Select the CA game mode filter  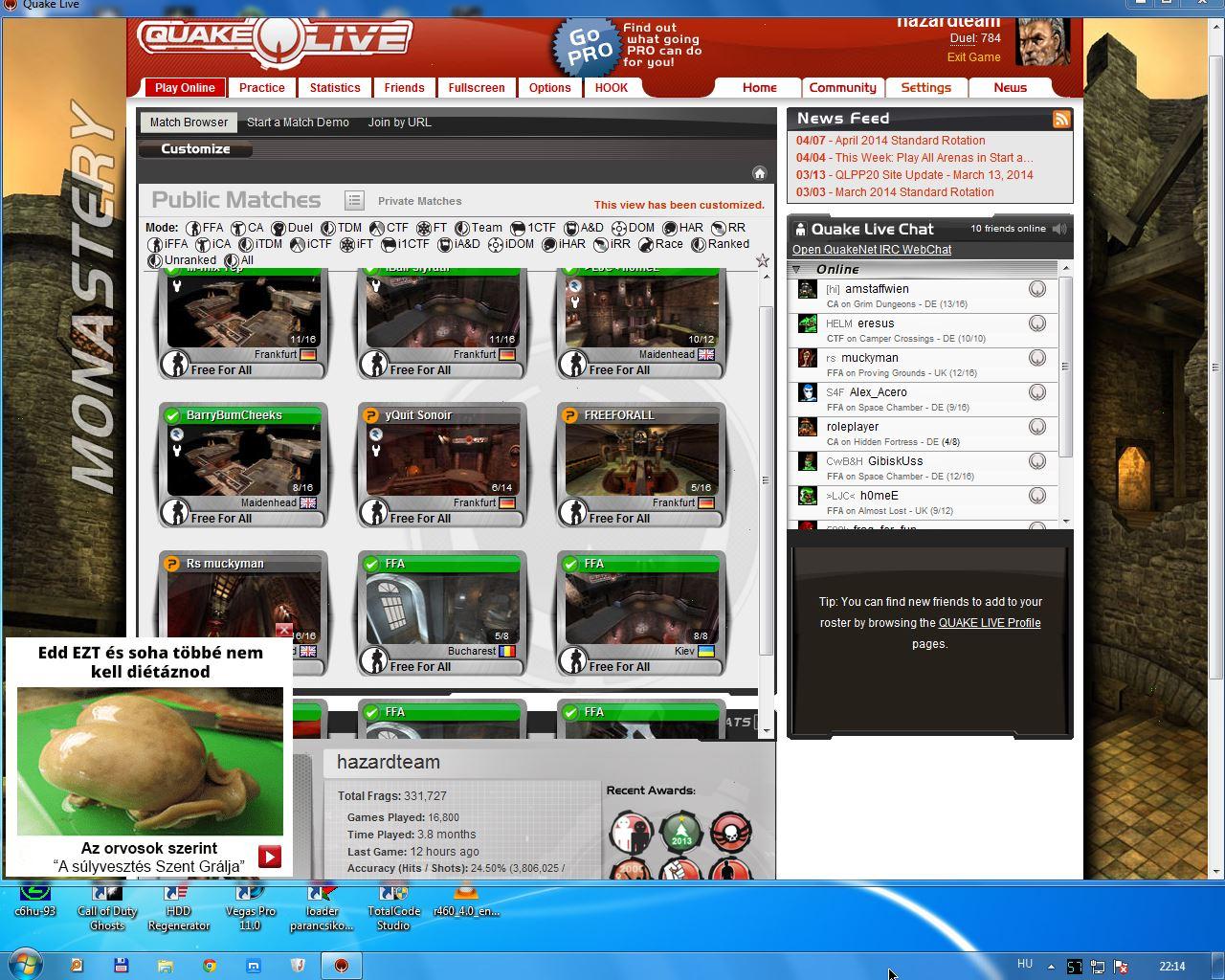248,228
